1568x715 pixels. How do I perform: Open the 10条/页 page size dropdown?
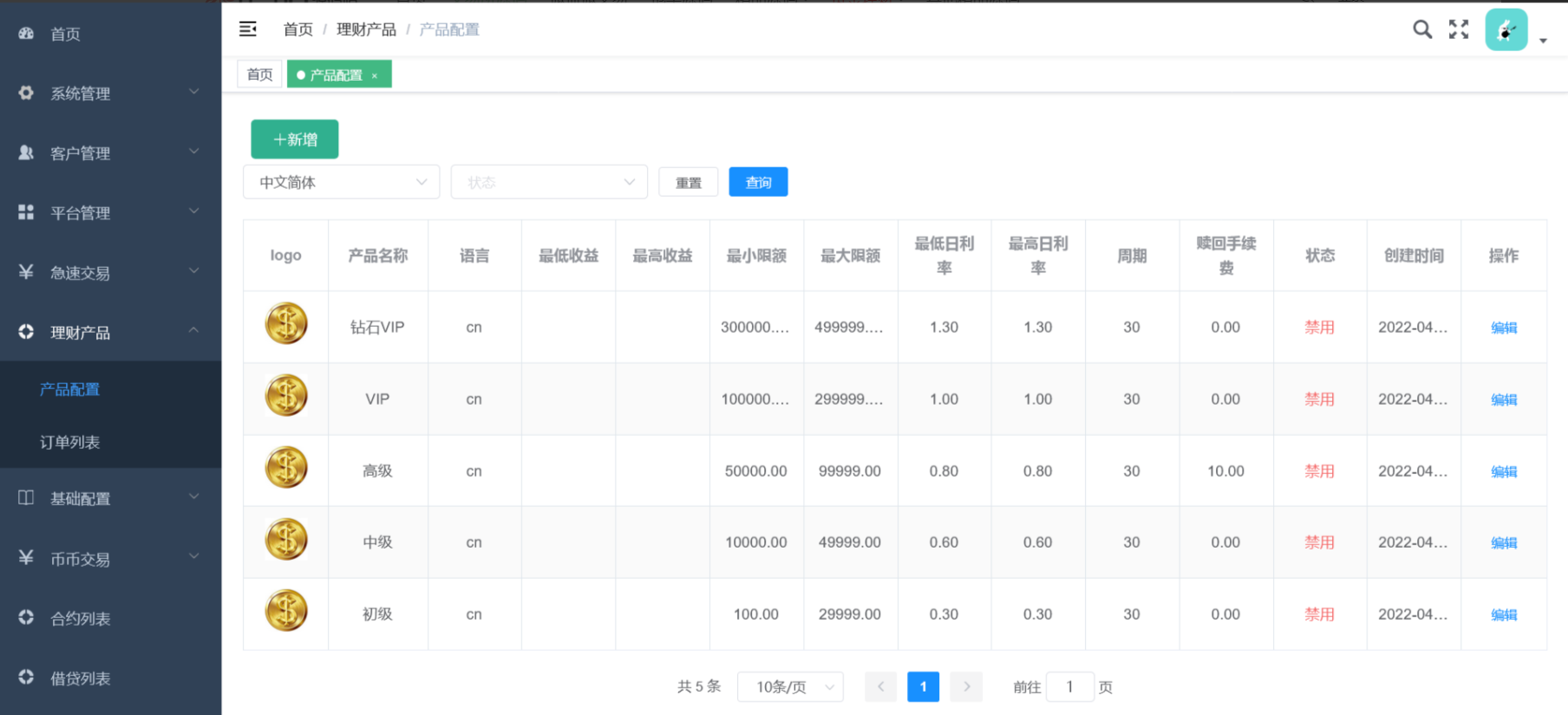pos(790,686)
